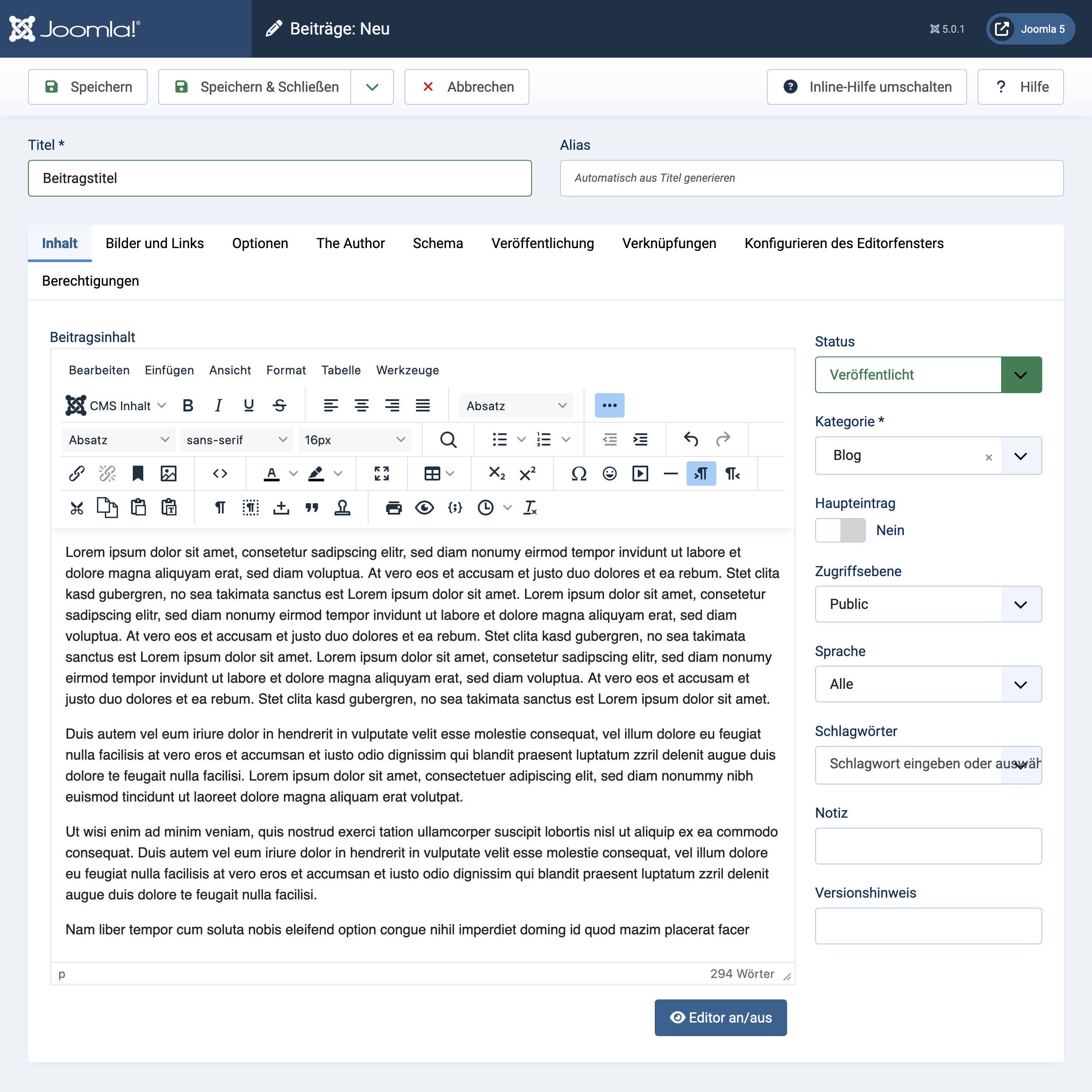Image resolution: width=1092 pixels, height=1092 pixels.
Task: Open the Einfügen editor menu
Action: click(x=169, y=370)
